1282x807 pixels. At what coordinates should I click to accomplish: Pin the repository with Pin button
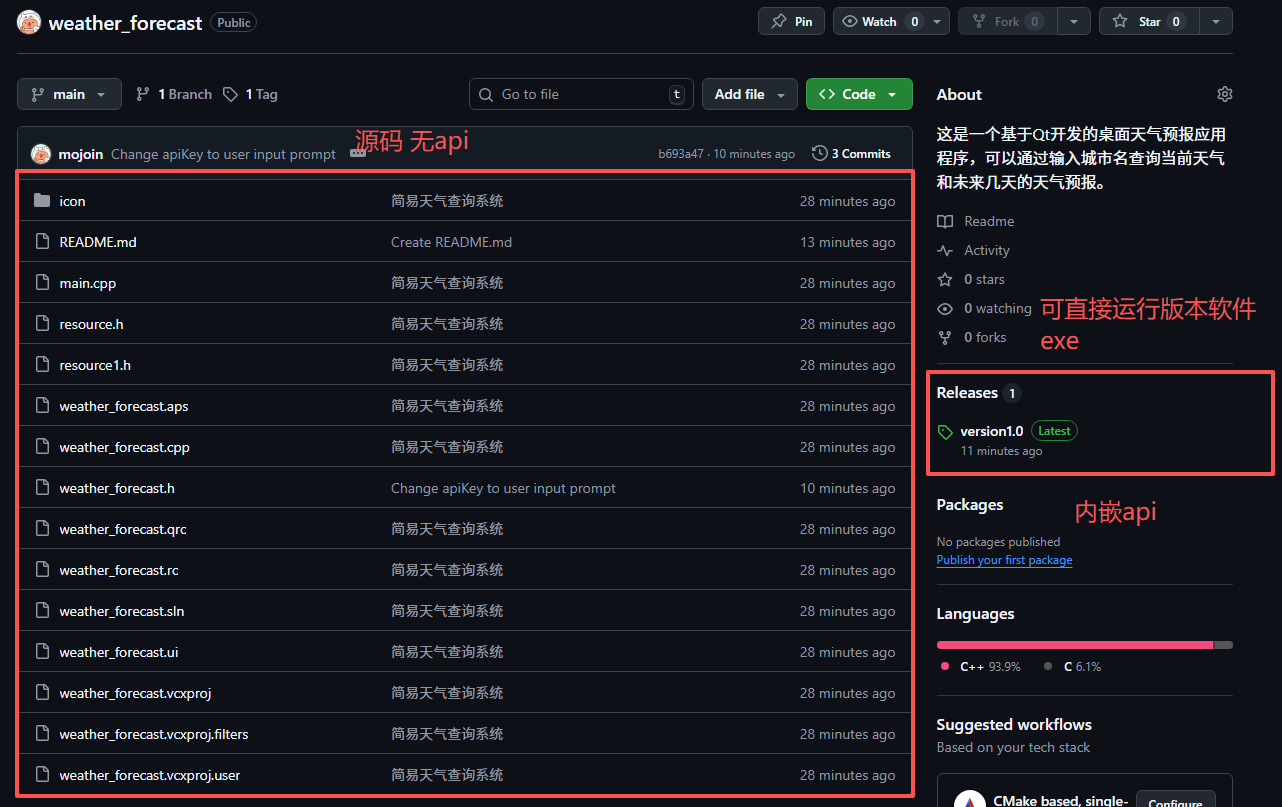pyautogui.click(x=791, y=21)
